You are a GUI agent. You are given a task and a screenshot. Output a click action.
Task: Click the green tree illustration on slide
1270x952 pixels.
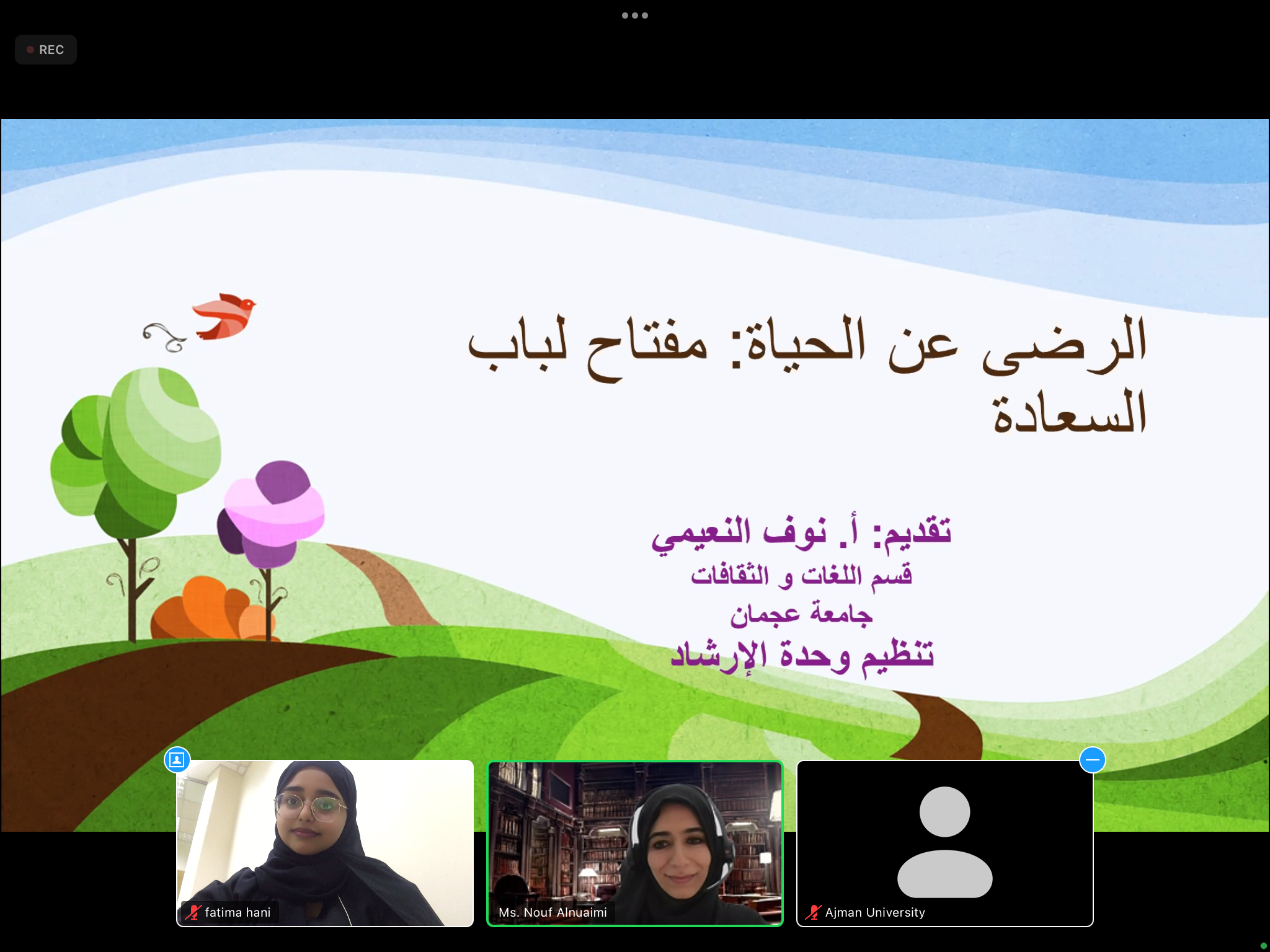point(136,459)
